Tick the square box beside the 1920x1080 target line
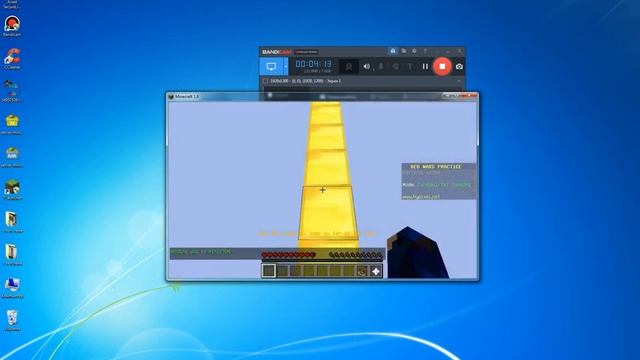Image resolution: width=640 pixels, height=360 pixels. pyautogui.click(x=265, y=81)
